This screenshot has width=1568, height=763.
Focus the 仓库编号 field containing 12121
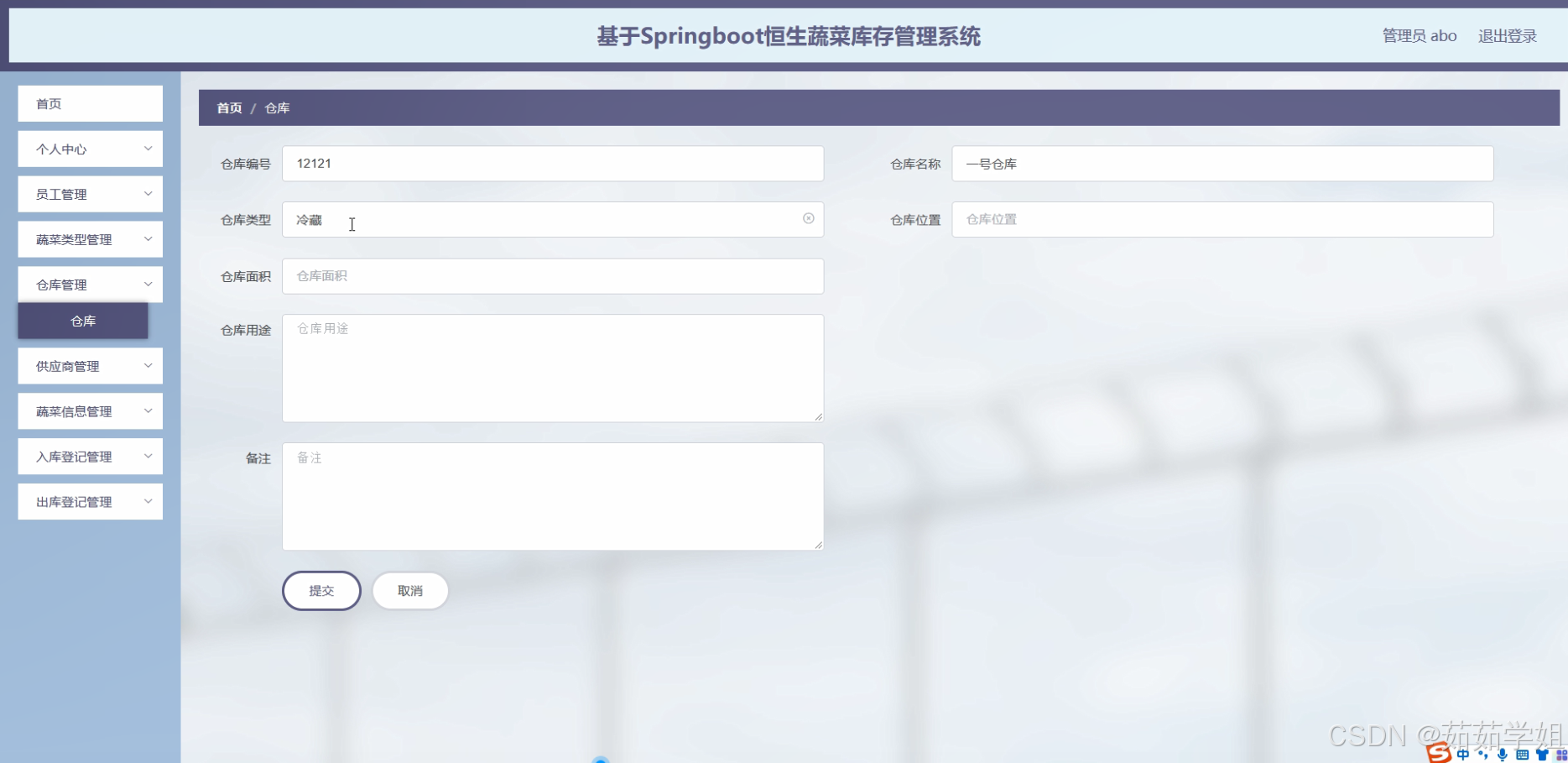point(553,164)
